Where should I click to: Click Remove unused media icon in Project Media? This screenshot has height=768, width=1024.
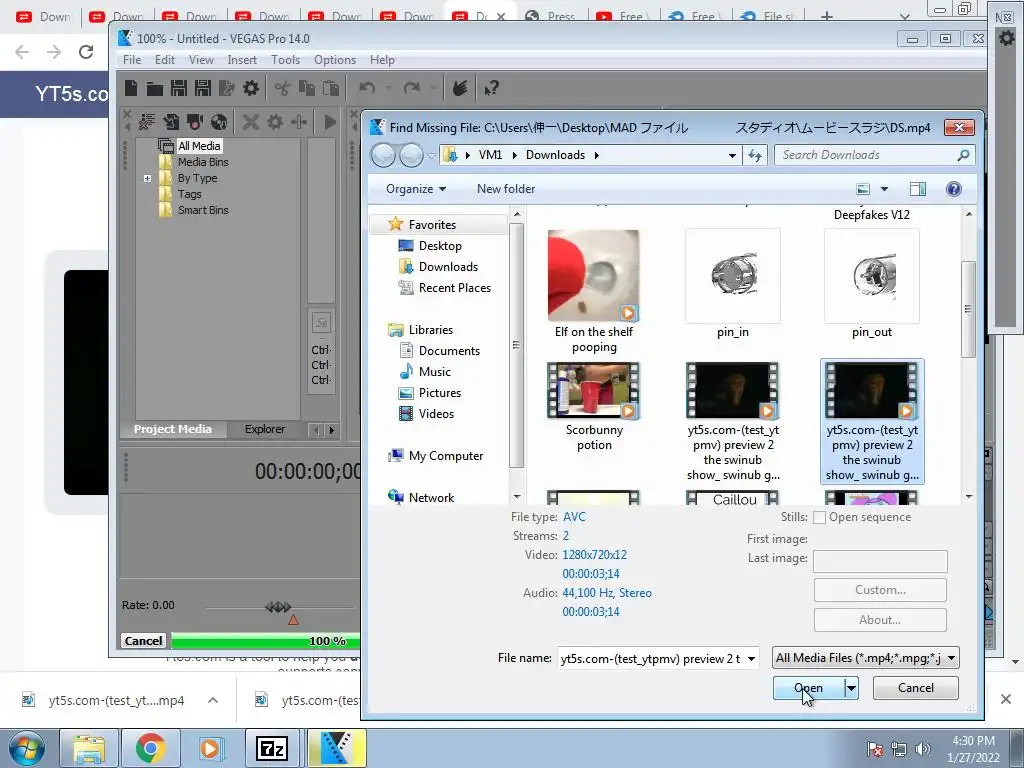click(x=147, y=121)
